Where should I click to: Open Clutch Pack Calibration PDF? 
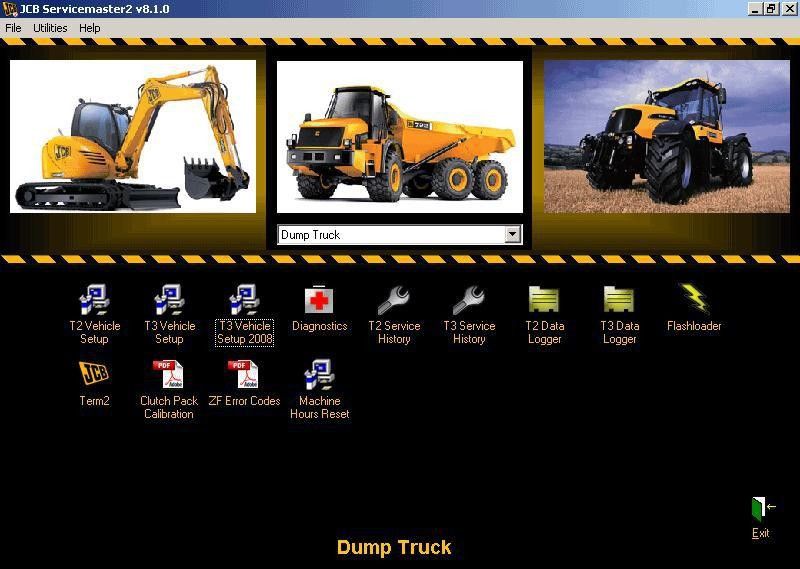tap(168, 375)
